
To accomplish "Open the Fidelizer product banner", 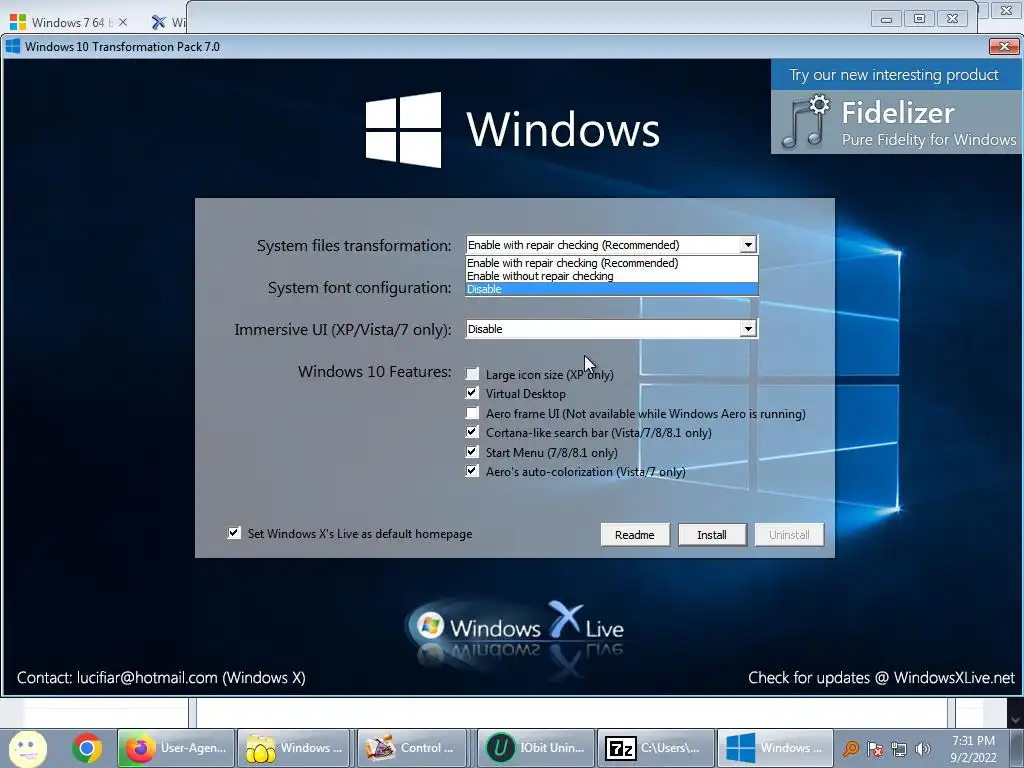I will [x=896, y=106].
